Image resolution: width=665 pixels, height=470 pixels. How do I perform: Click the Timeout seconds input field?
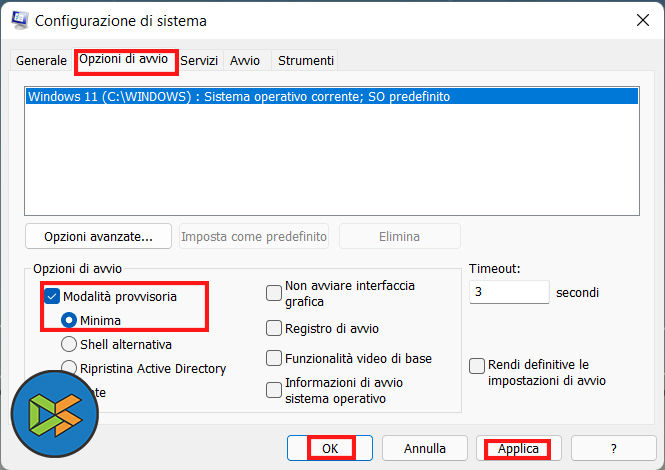[508, 292]
